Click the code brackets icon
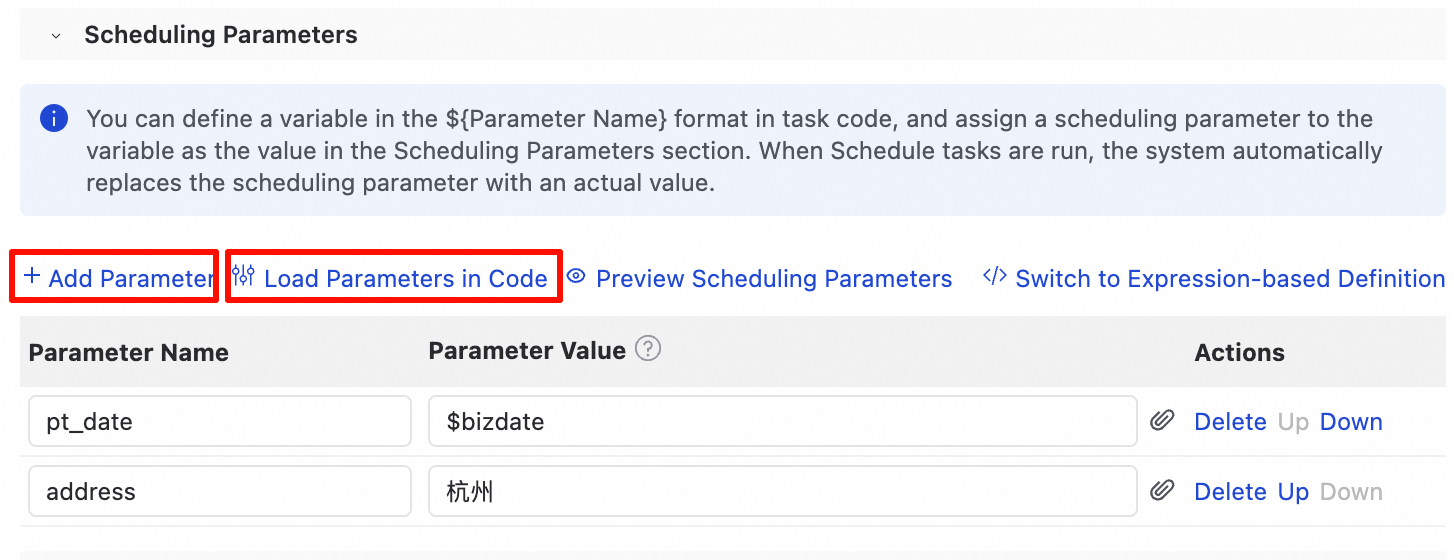1454x560 pixels. (x=994, y=277)
